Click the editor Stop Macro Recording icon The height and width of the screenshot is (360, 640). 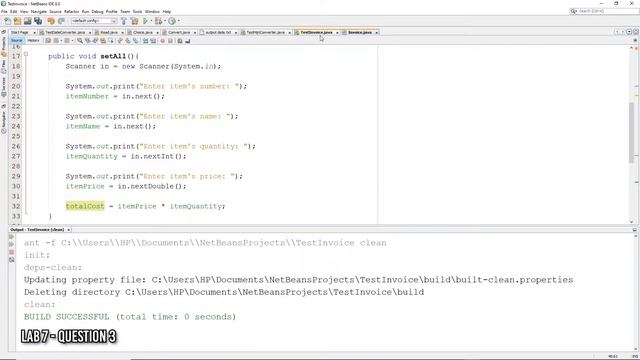click(170, 41)
